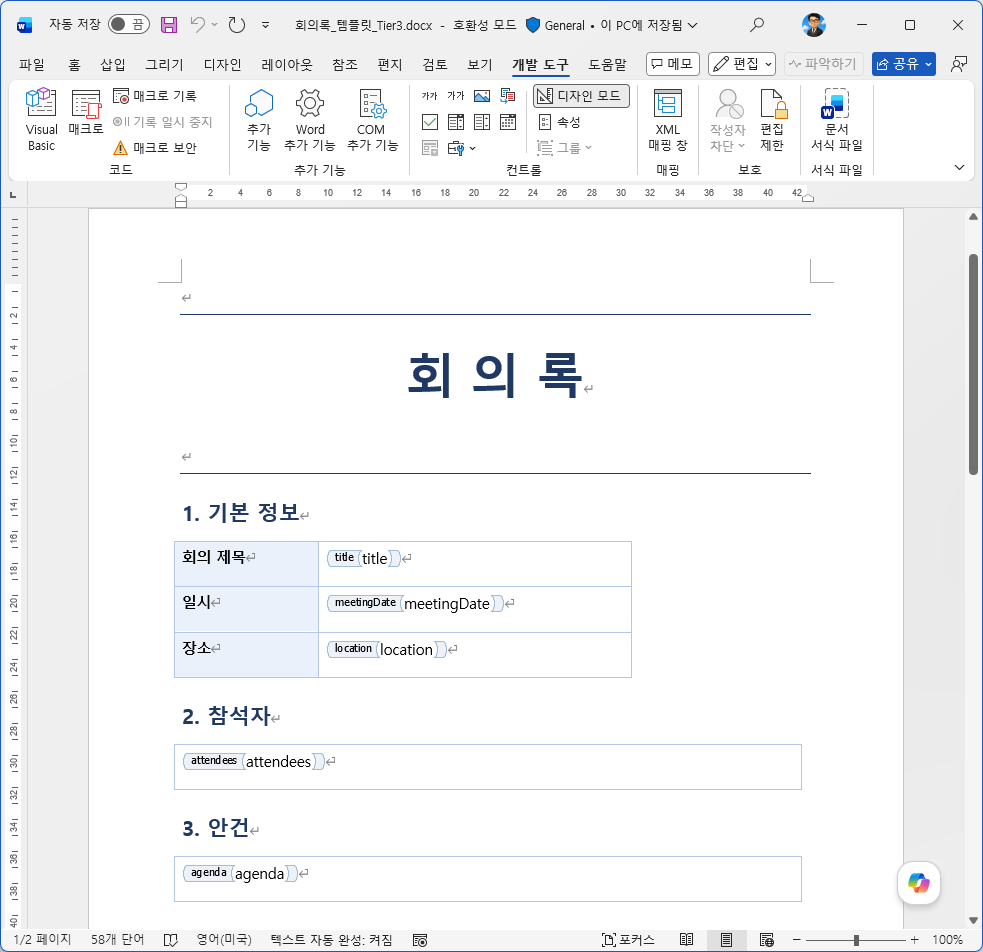This screenshot has height=952, width=983.
Task: Open the 파일 tab
Action: [31, 64]
